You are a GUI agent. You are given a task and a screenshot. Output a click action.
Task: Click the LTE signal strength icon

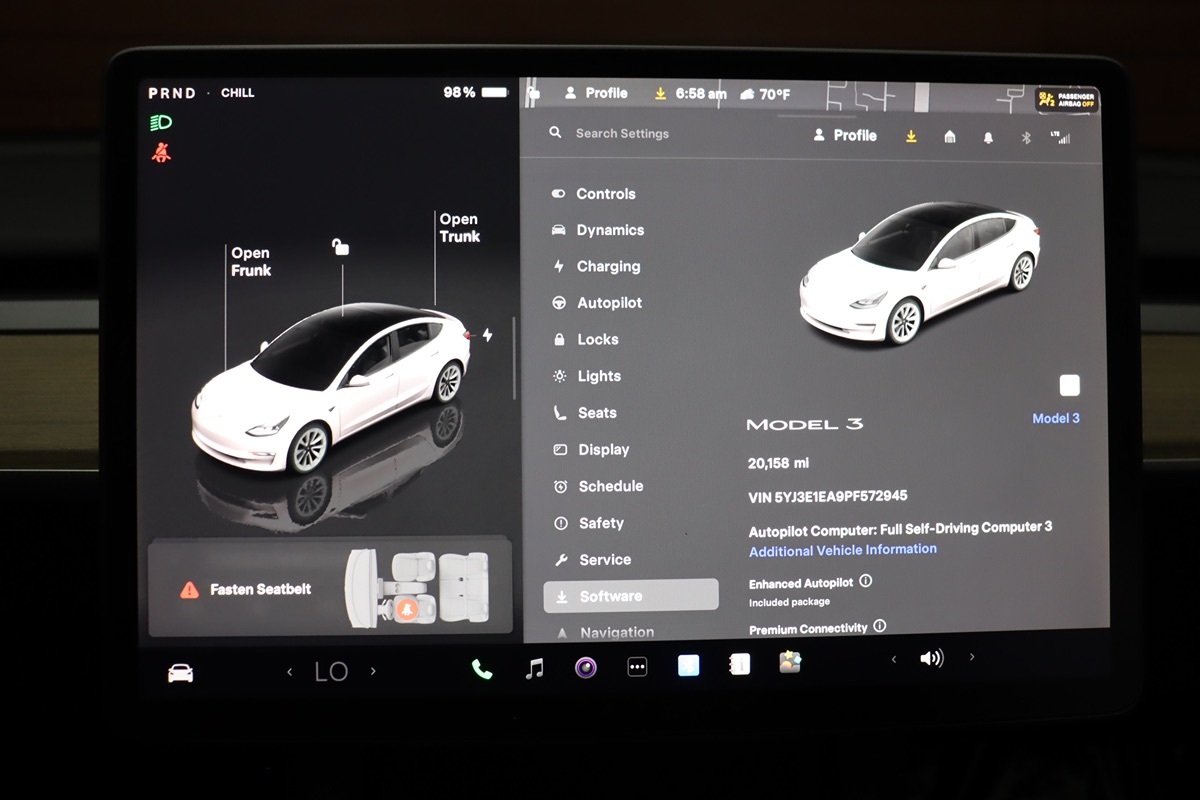[1060, 136]
